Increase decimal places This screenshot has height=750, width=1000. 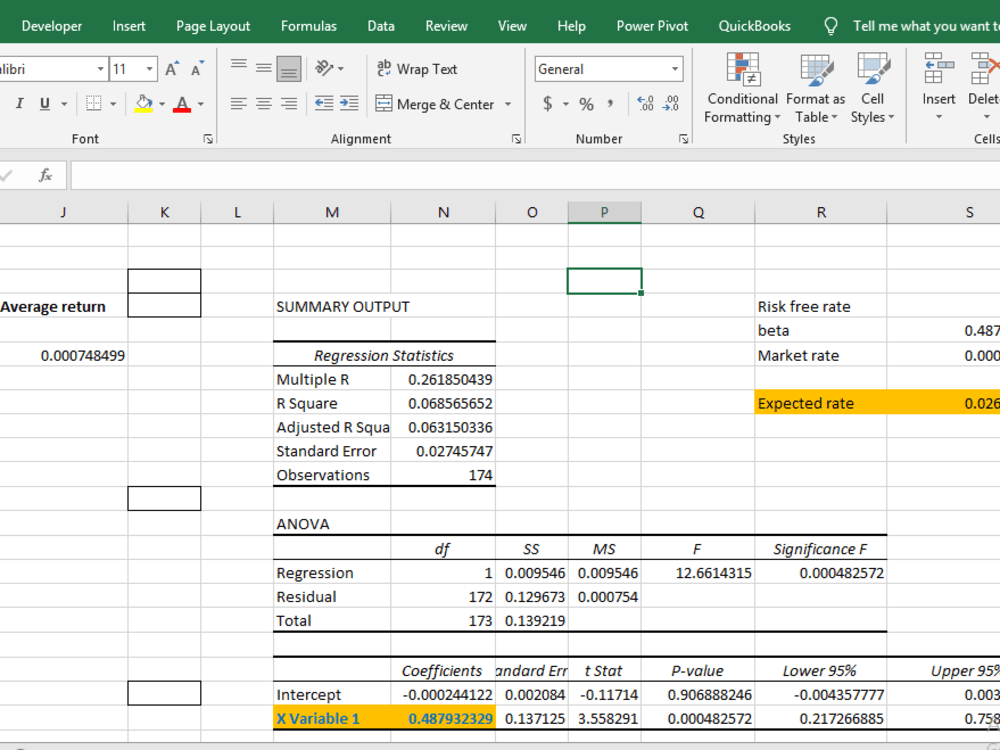pos(645,103)
